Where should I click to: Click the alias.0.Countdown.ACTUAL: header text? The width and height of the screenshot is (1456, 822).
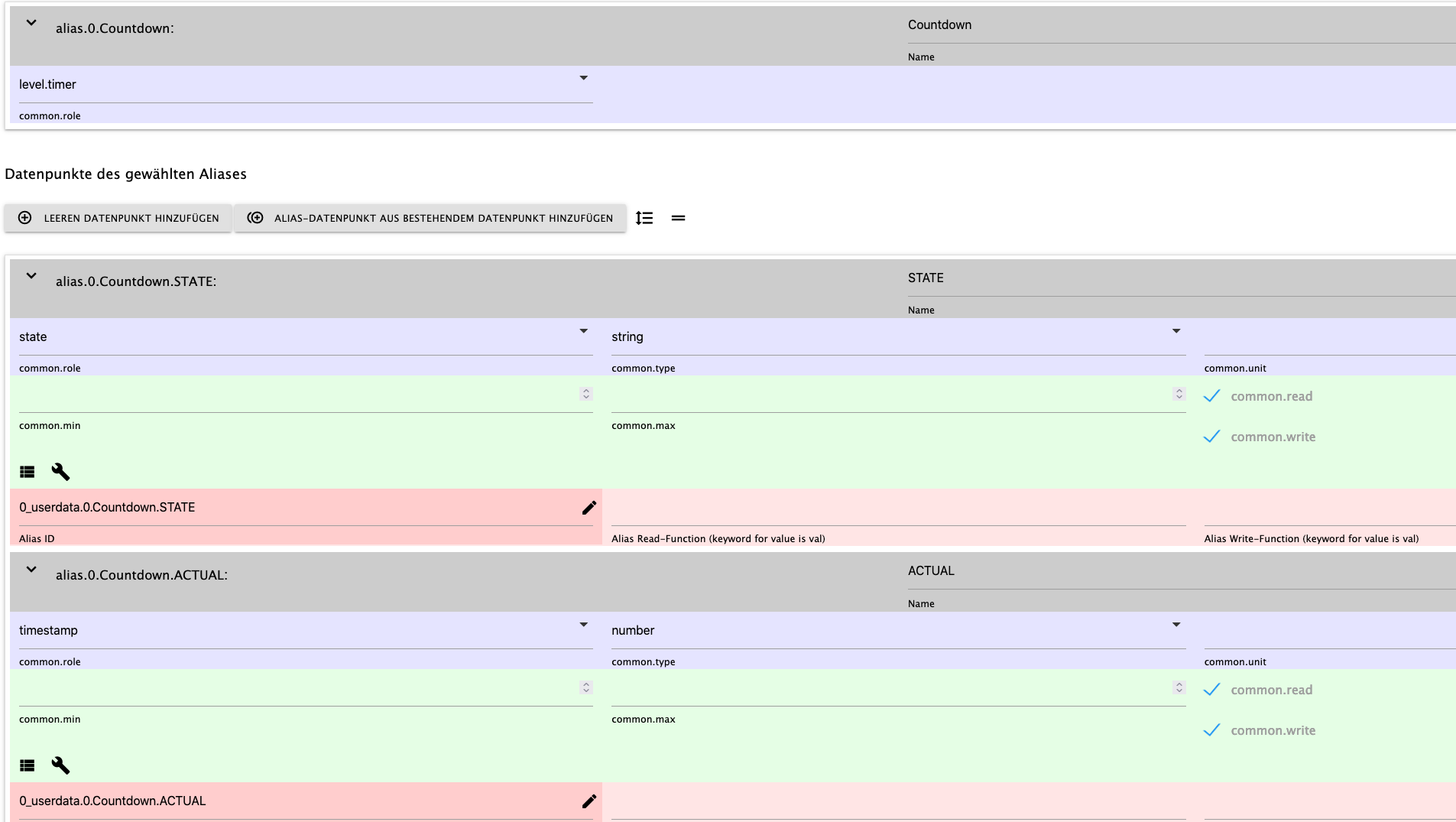click(x=141, y=575)
